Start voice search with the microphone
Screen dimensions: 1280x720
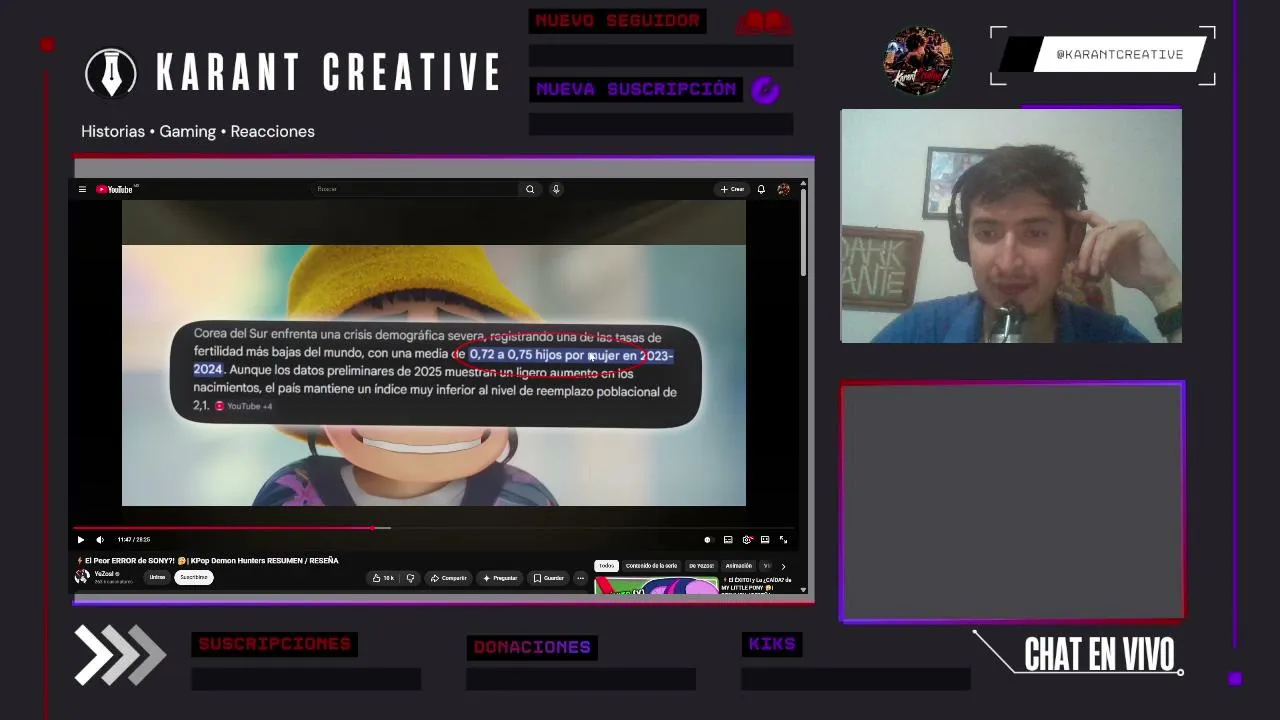556,189
